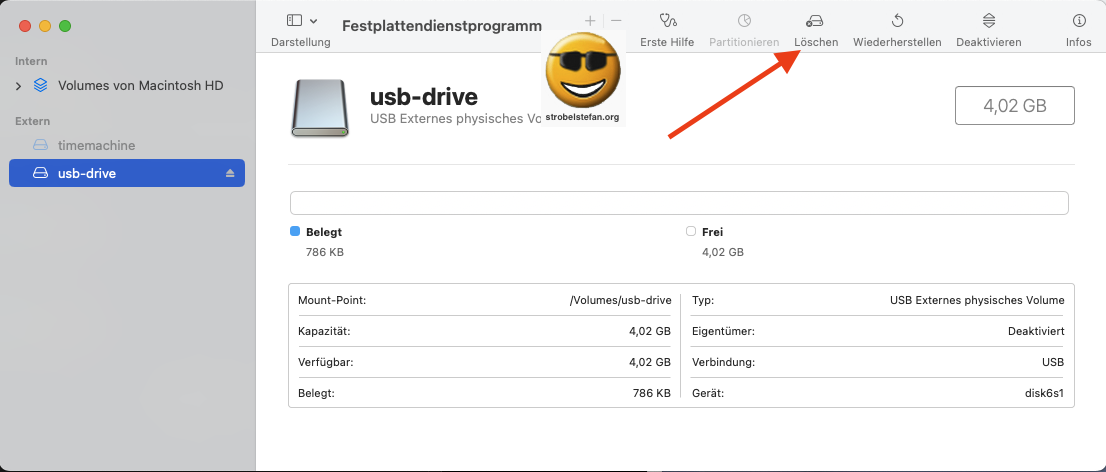This screenshot has height=472, width=1106.
Task: Eject usb-drive using sidebar eject icon
Action: tap(229, 174)
